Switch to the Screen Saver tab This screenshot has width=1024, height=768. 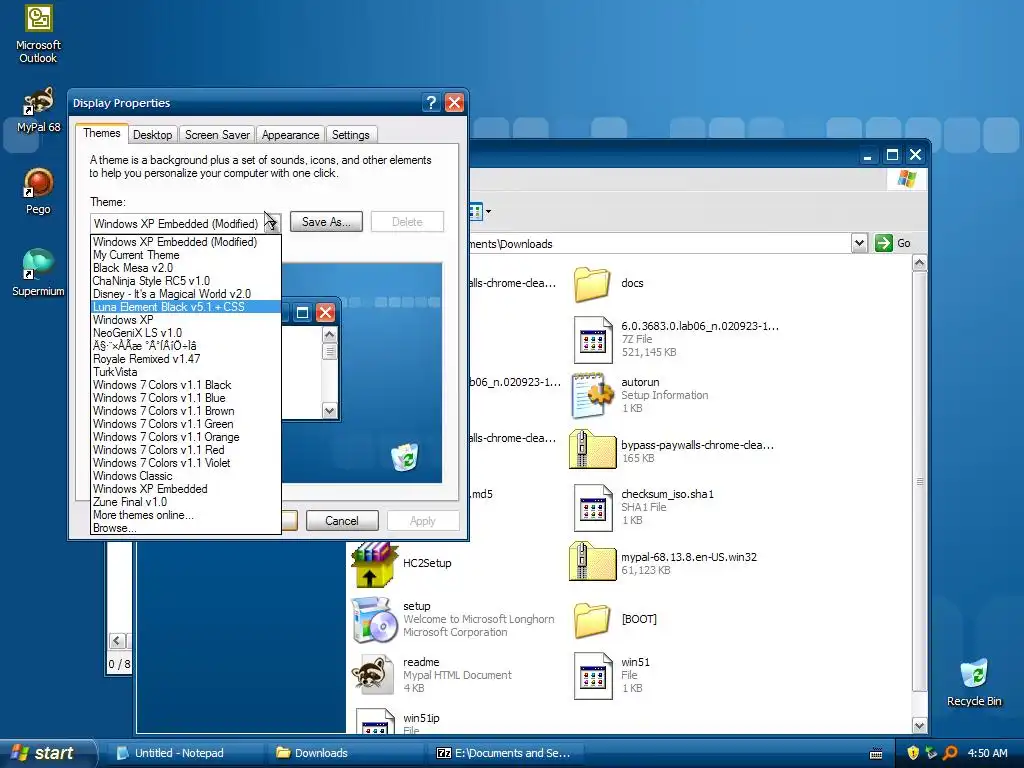(217, 135)
